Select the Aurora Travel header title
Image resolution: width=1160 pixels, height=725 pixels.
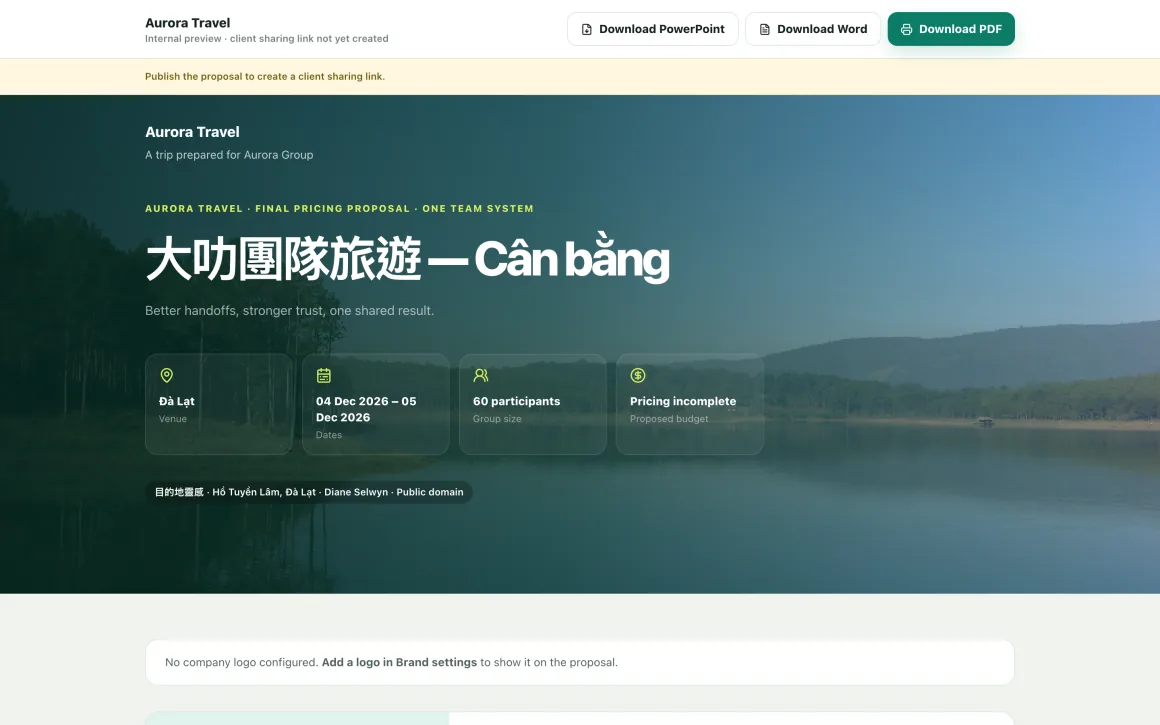click(x=187, y=23)
